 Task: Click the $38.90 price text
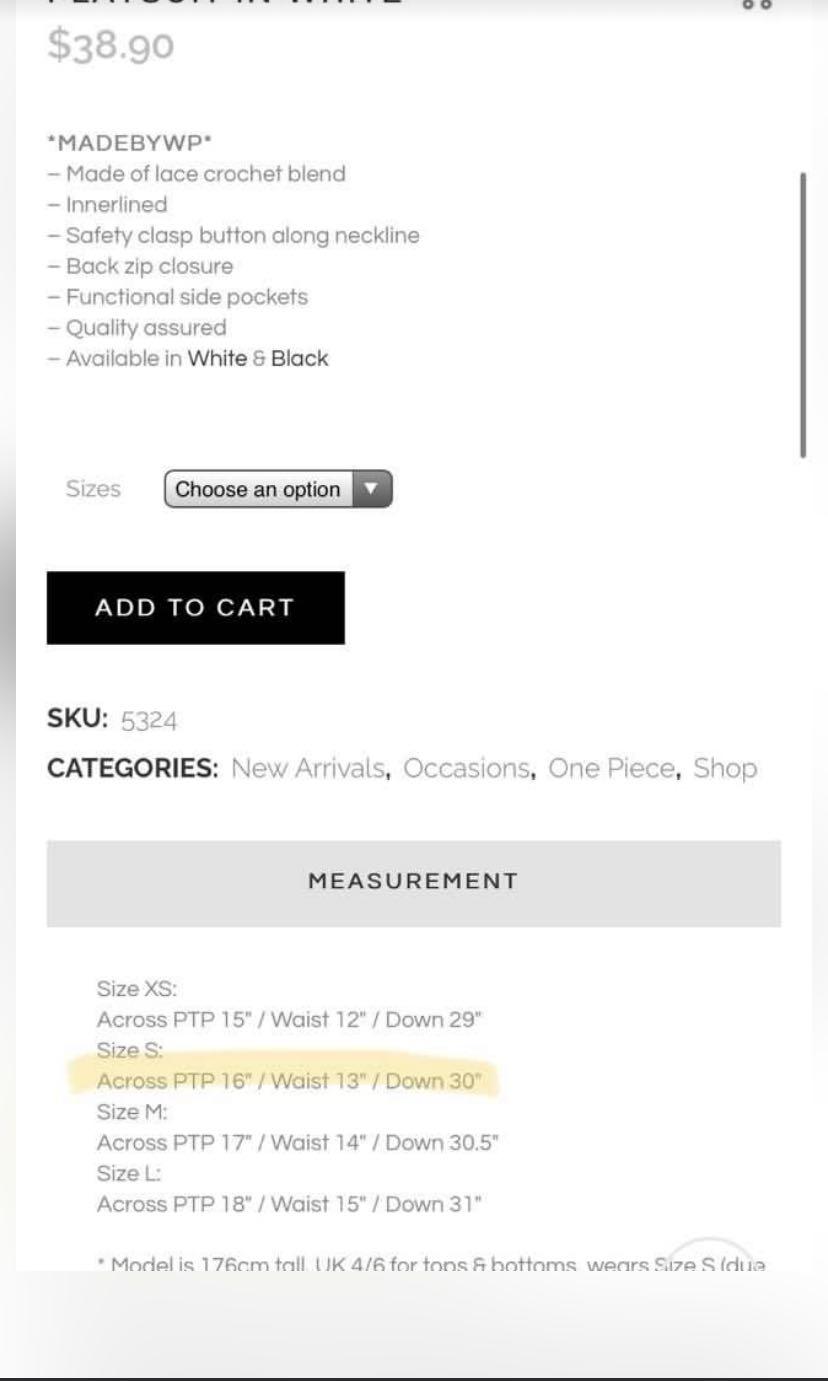coord(110,45)
